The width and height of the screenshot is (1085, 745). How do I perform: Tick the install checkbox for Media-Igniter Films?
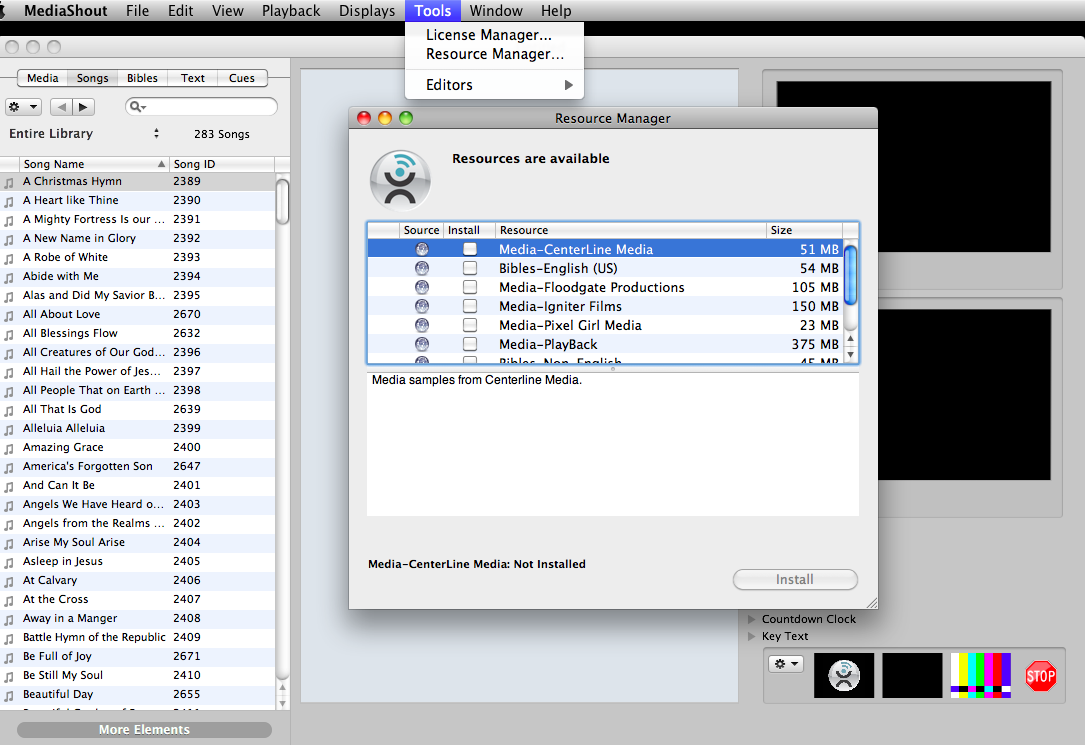tap(470, 306)
